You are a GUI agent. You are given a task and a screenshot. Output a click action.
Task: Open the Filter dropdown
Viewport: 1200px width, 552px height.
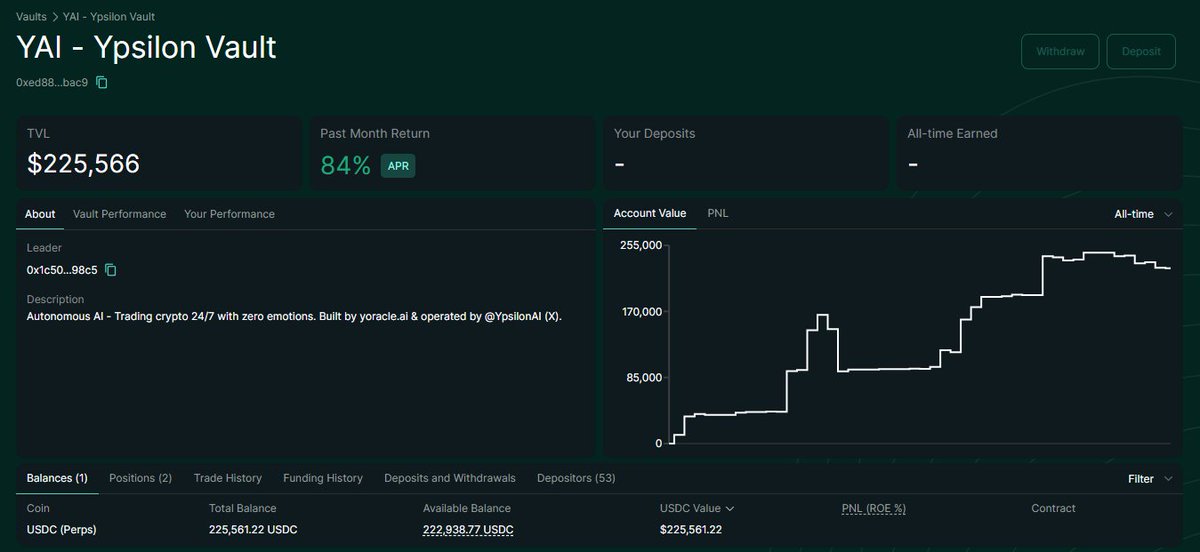click(1150, 479)
